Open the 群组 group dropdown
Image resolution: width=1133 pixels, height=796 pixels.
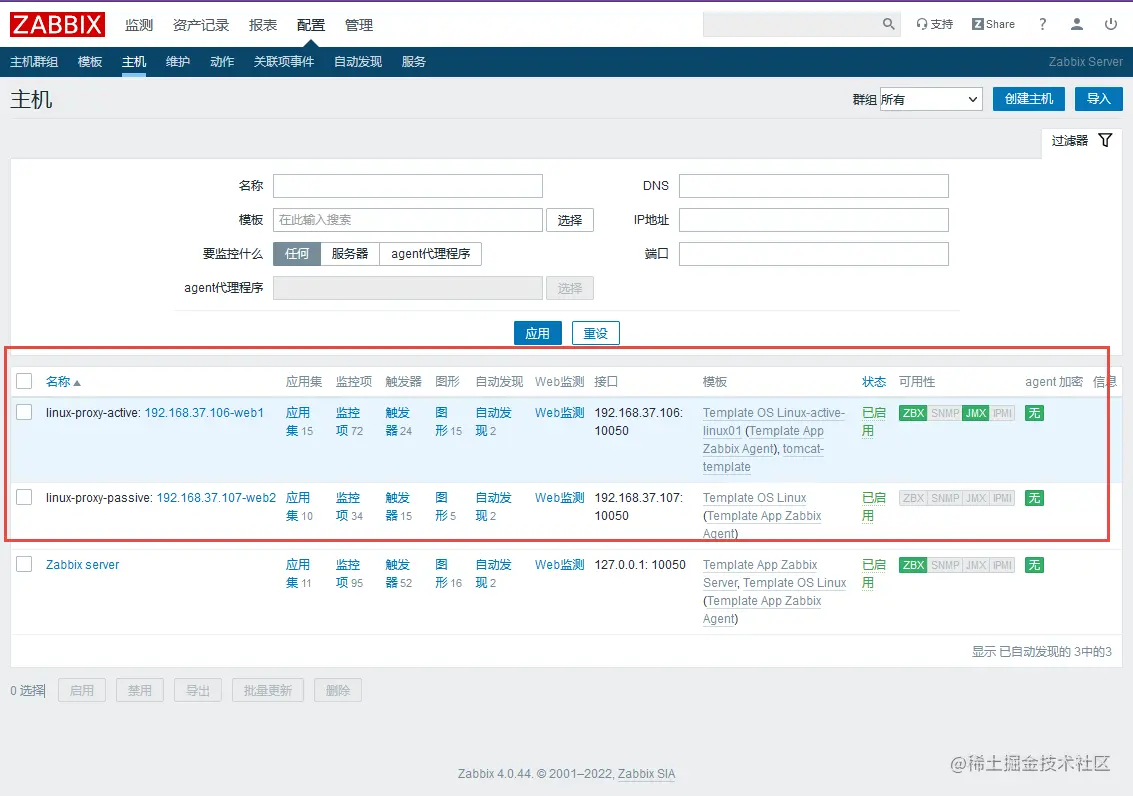931,99
